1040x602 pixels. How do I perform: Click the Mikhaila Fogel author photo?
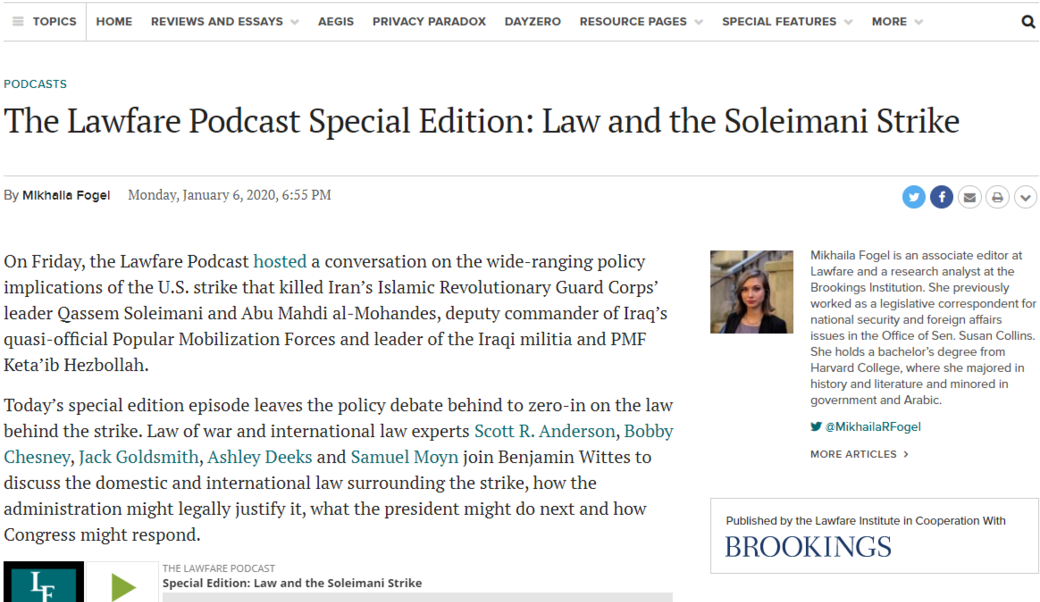751,291
